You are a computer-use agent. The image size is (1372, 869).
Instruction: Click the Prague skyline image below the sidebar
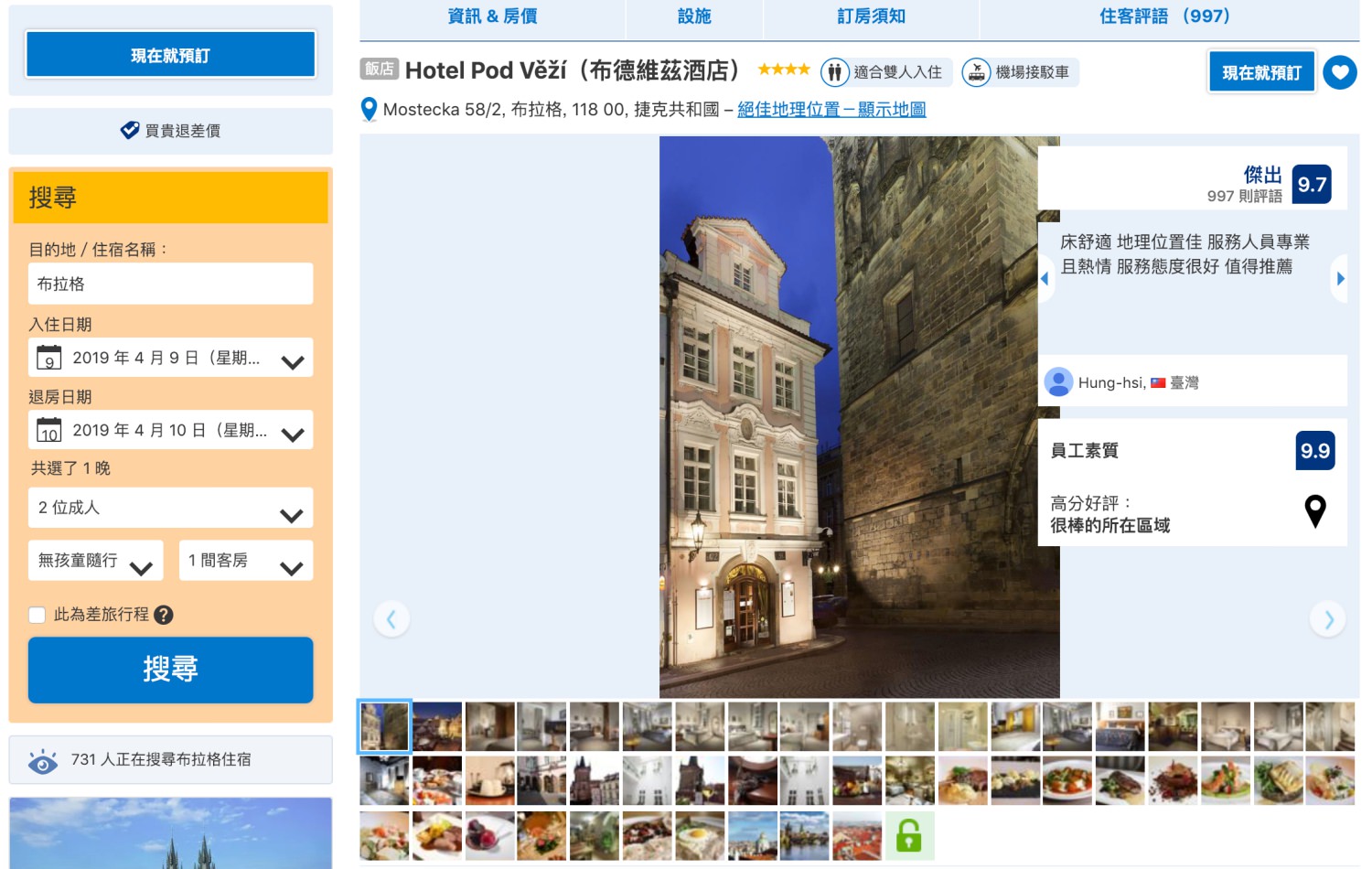pyautogui.click(x=171, y=833)
